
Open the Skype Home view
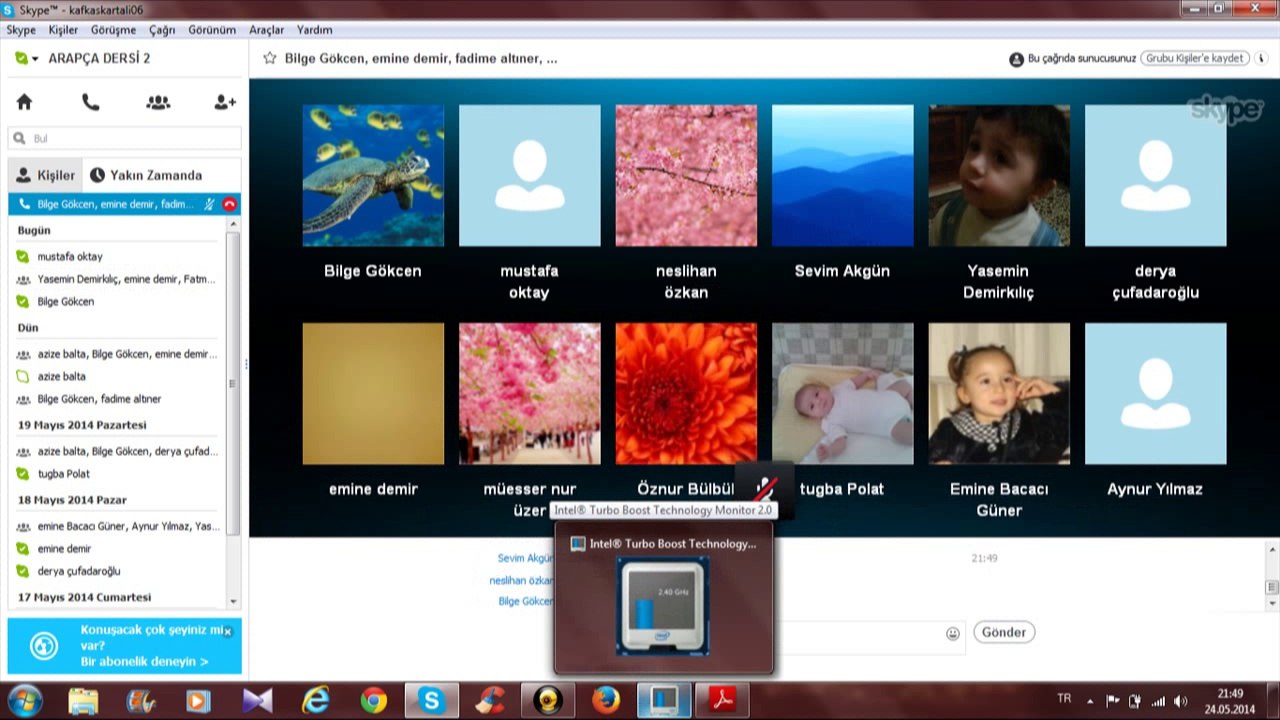pyautogui.click(x=25, y=102)
